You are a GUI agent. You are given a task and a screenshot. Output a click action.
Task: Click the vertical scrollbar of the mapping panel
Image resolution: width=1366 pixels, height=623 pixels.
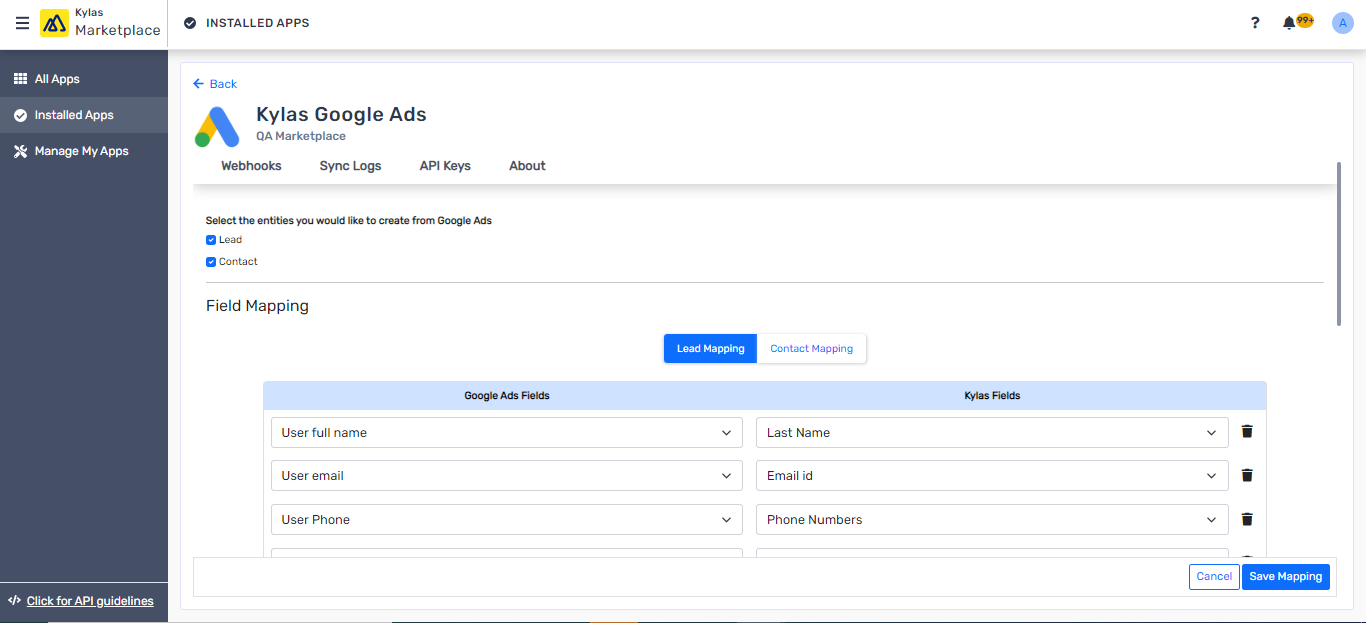(x=1339, y=243)
